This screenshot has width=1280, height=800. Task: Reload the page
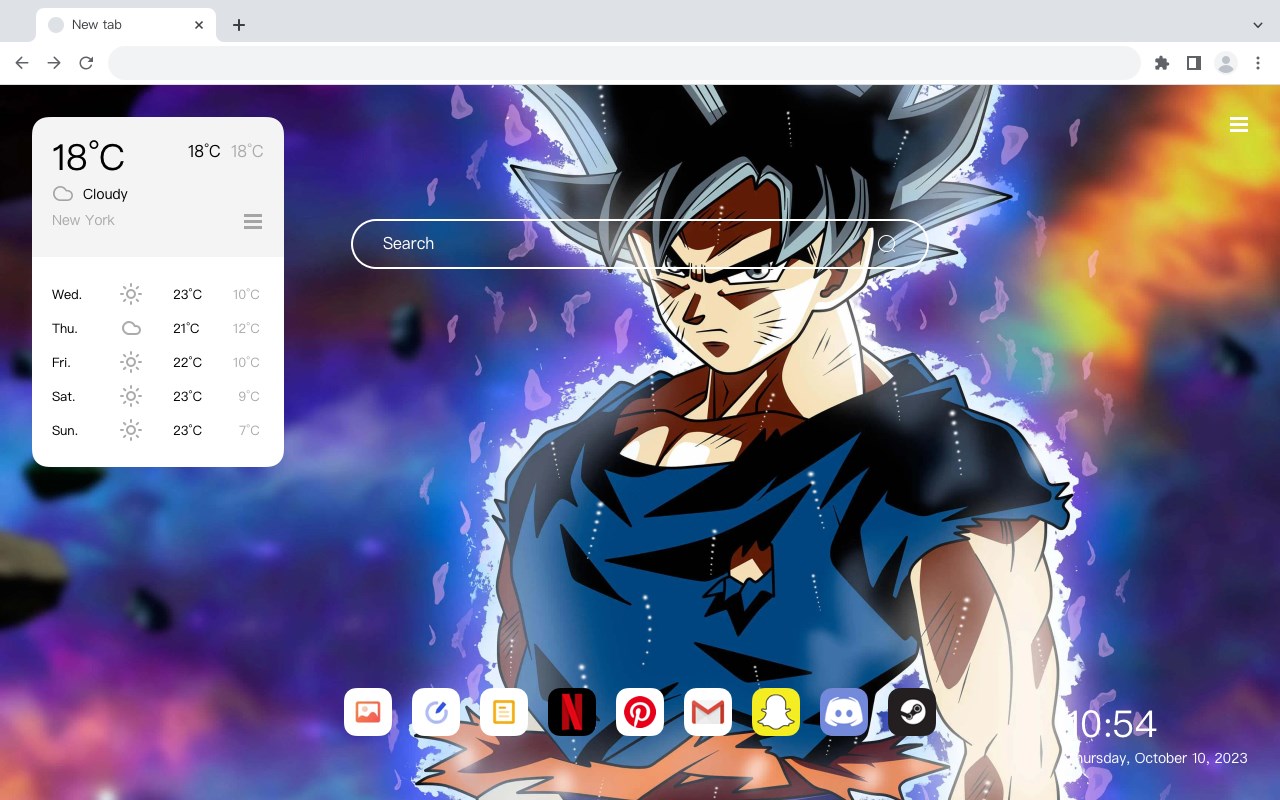point(86,63)
